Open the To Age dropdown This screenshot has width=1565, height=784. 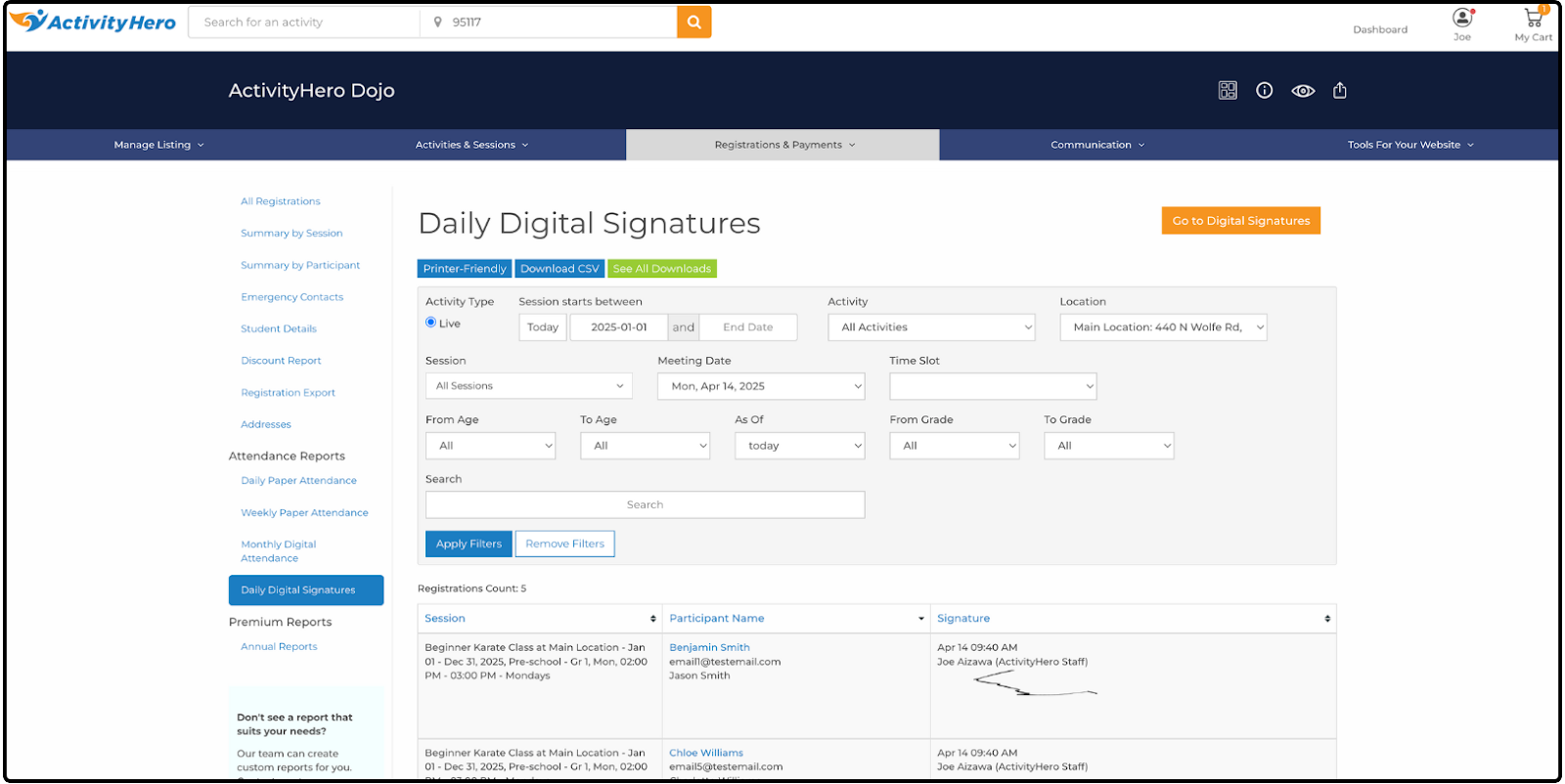645,446
